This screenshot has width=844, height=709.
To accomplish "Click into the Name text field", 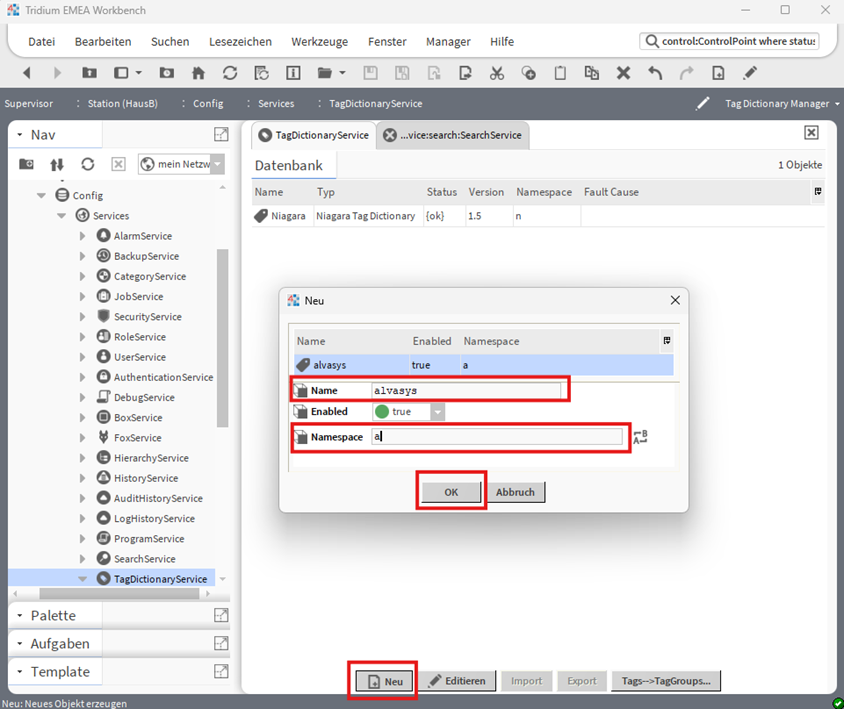I will [466, 390].
